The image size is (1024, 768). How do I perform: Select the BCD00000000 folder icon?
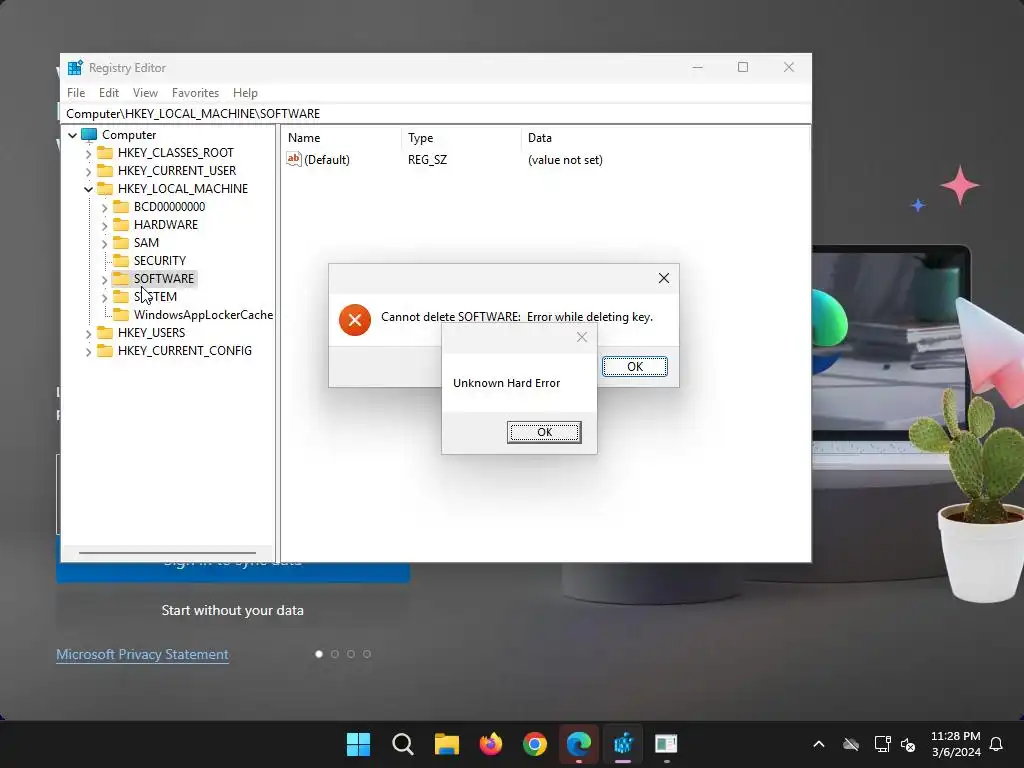click(121, 206)
